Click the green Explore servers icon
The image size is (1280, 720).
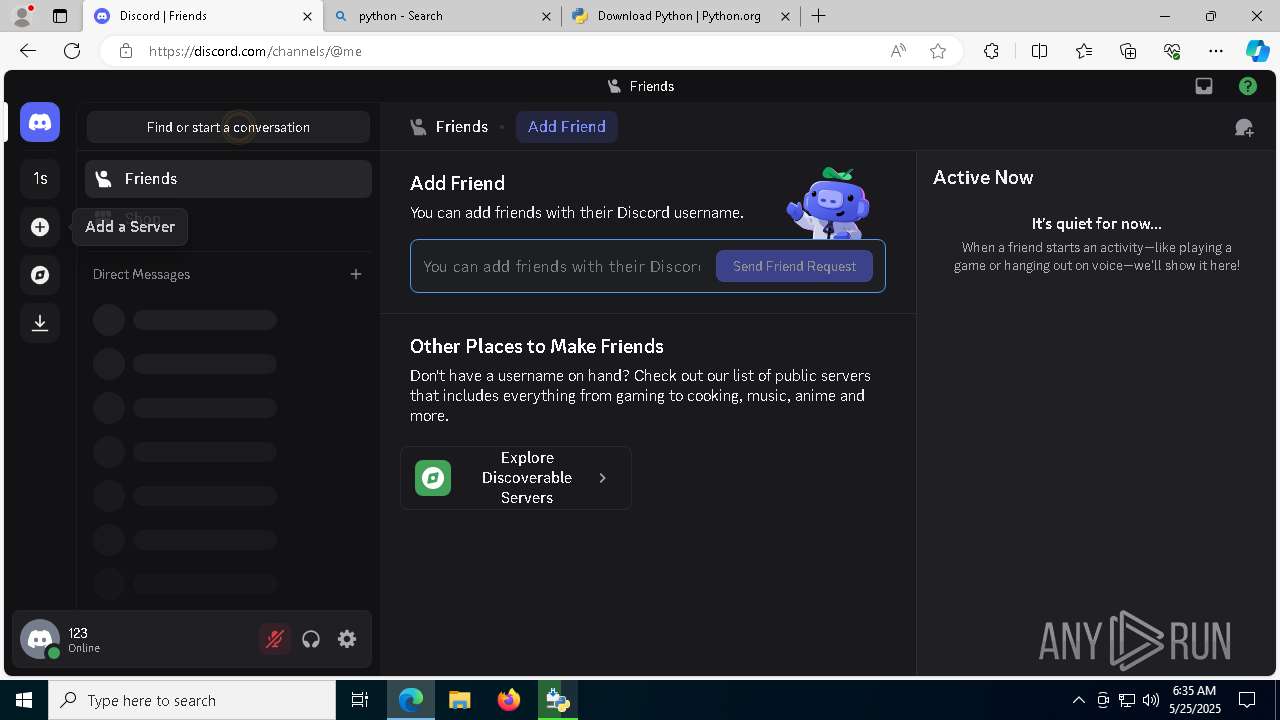coord(433,478)
